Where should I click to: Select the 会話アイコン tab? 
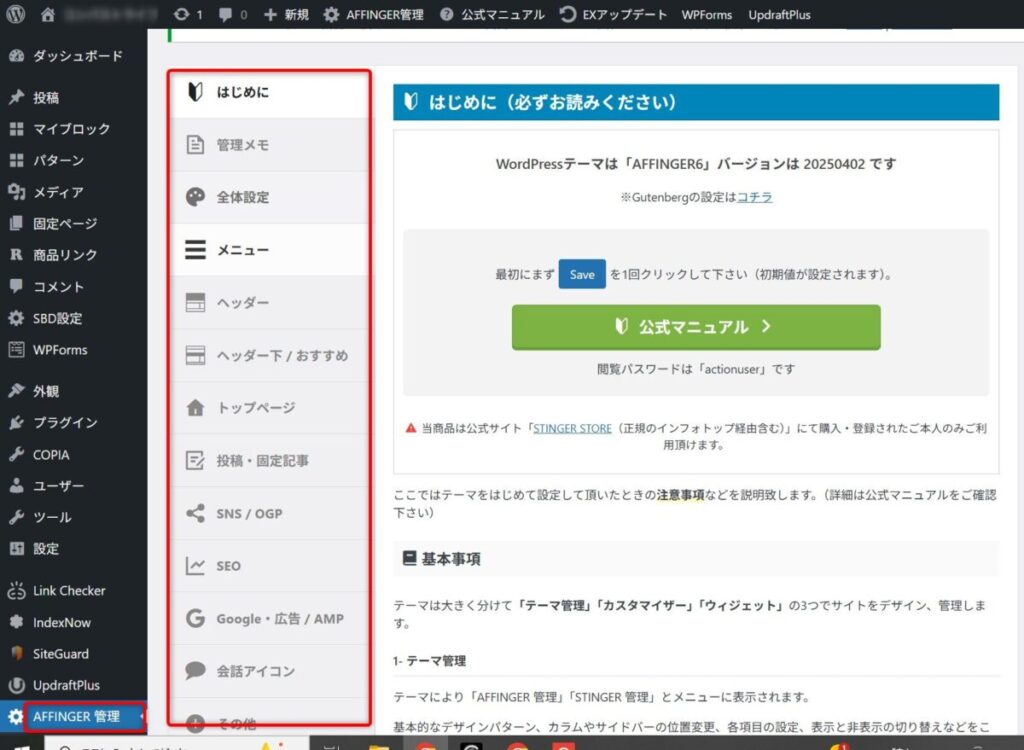269,671
